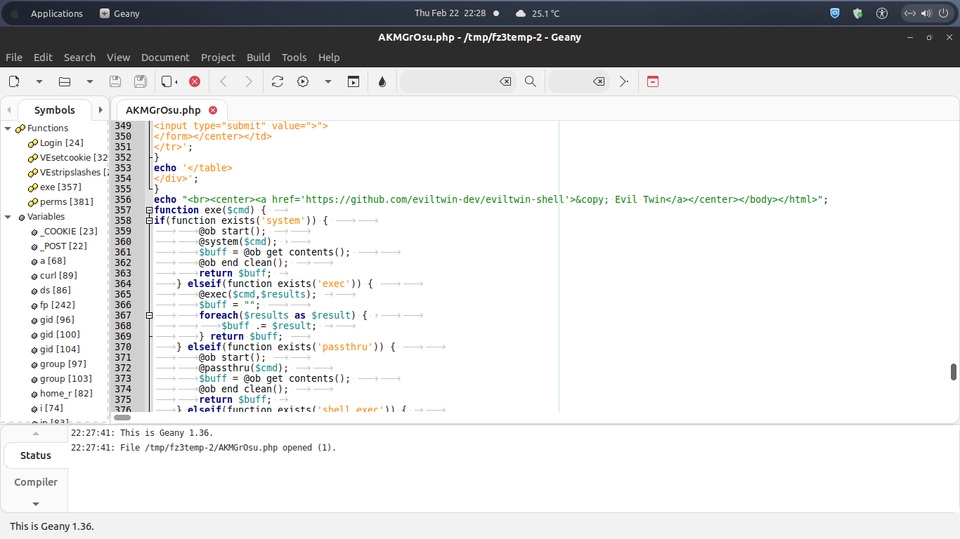Show next sidebar tab with right arrow
960x539 pixels.
pyautogui.click(x=100, y=110)
